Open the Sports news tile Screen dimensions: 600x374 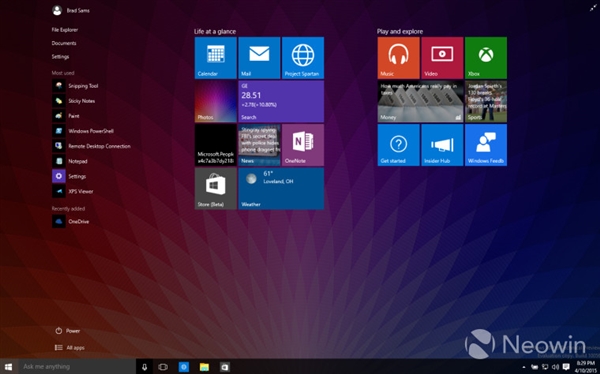pos(486,101)
